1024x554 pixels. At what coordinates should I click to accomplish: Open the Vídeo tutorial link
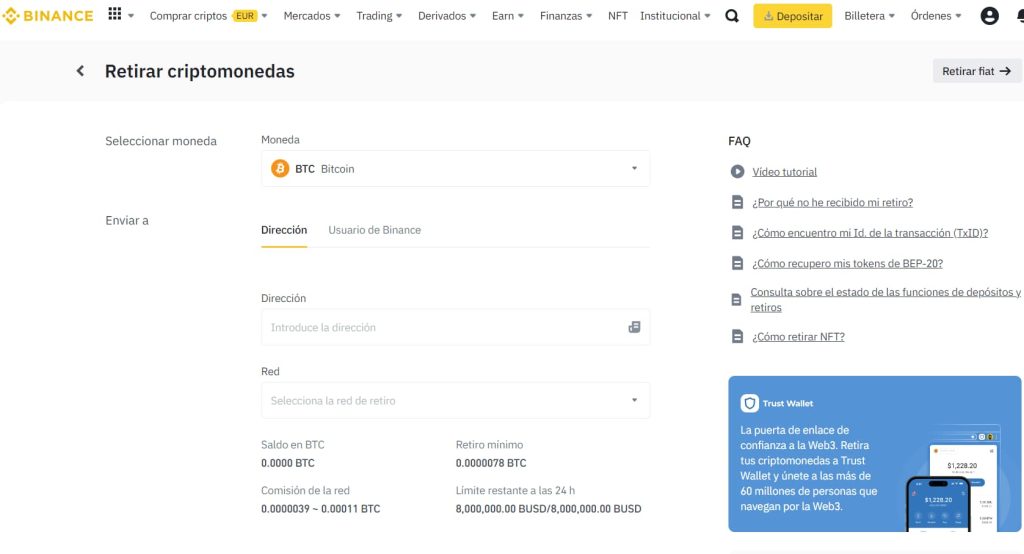(x=784, y=172)
